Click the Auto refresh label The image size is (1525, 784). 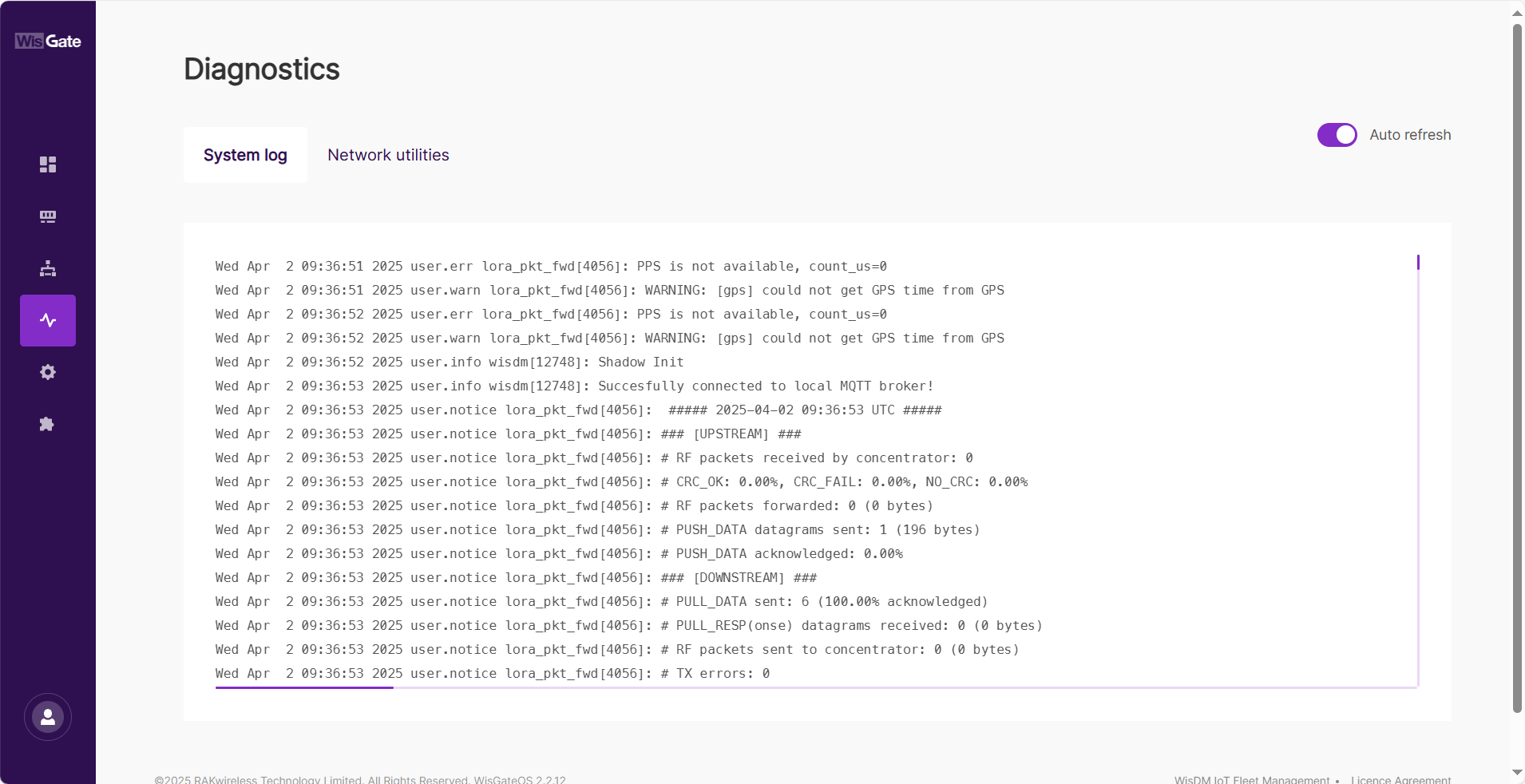[x=1410, y=135]
